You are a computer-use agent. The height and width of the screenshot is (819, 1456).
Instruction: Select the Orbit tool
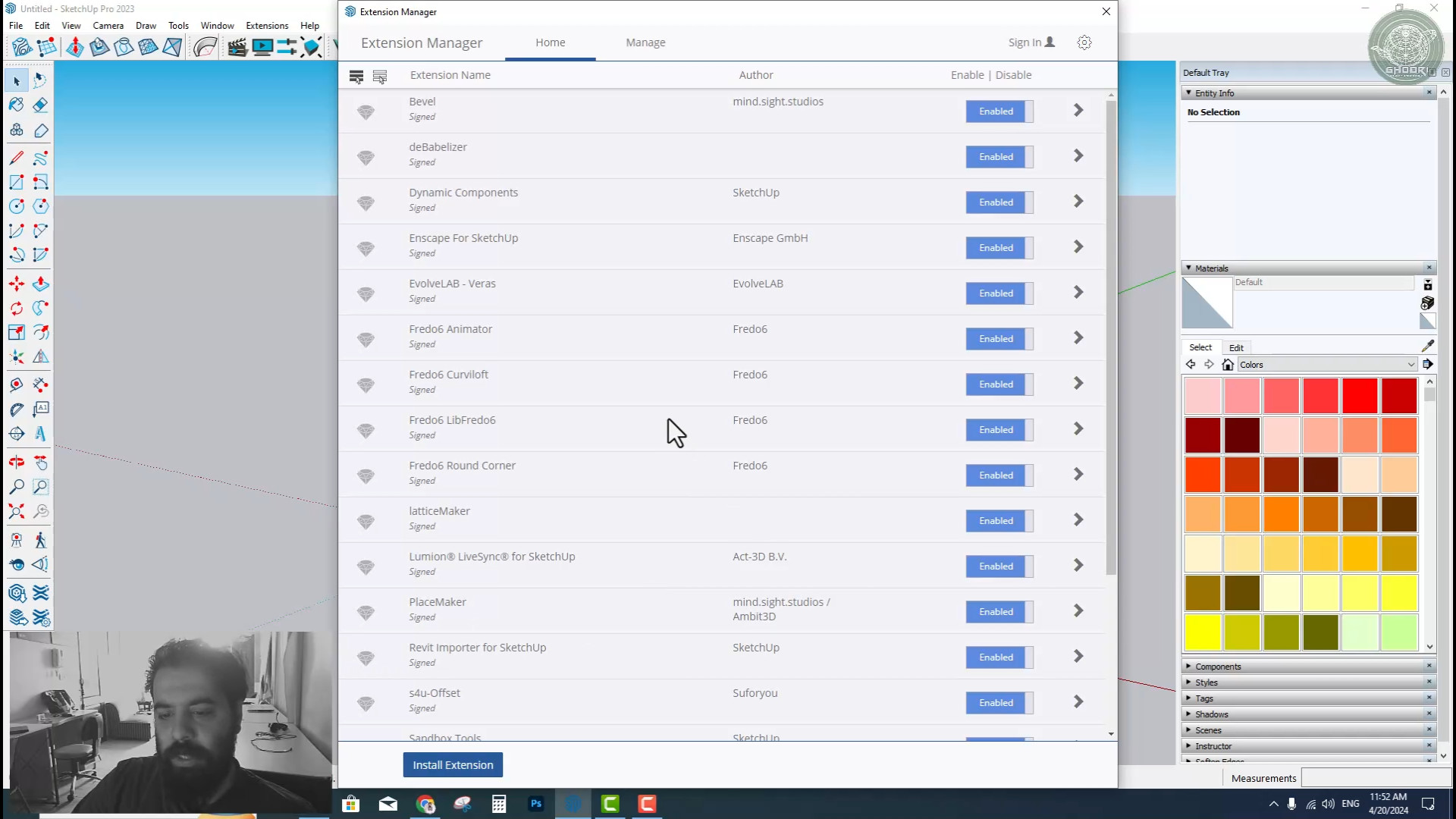click(x=17, y=462)
